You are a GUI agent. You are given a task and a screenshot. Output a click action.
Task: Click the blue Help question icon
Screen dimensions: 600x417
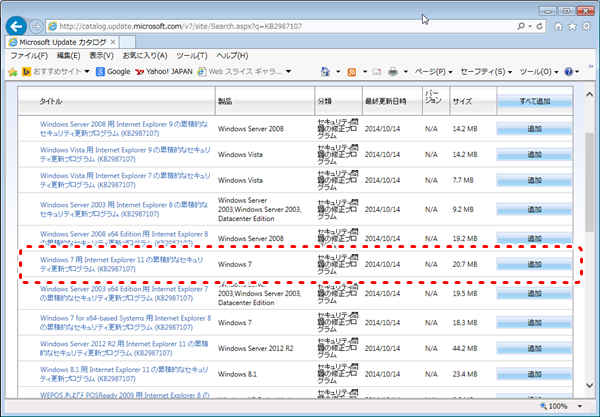569,72
